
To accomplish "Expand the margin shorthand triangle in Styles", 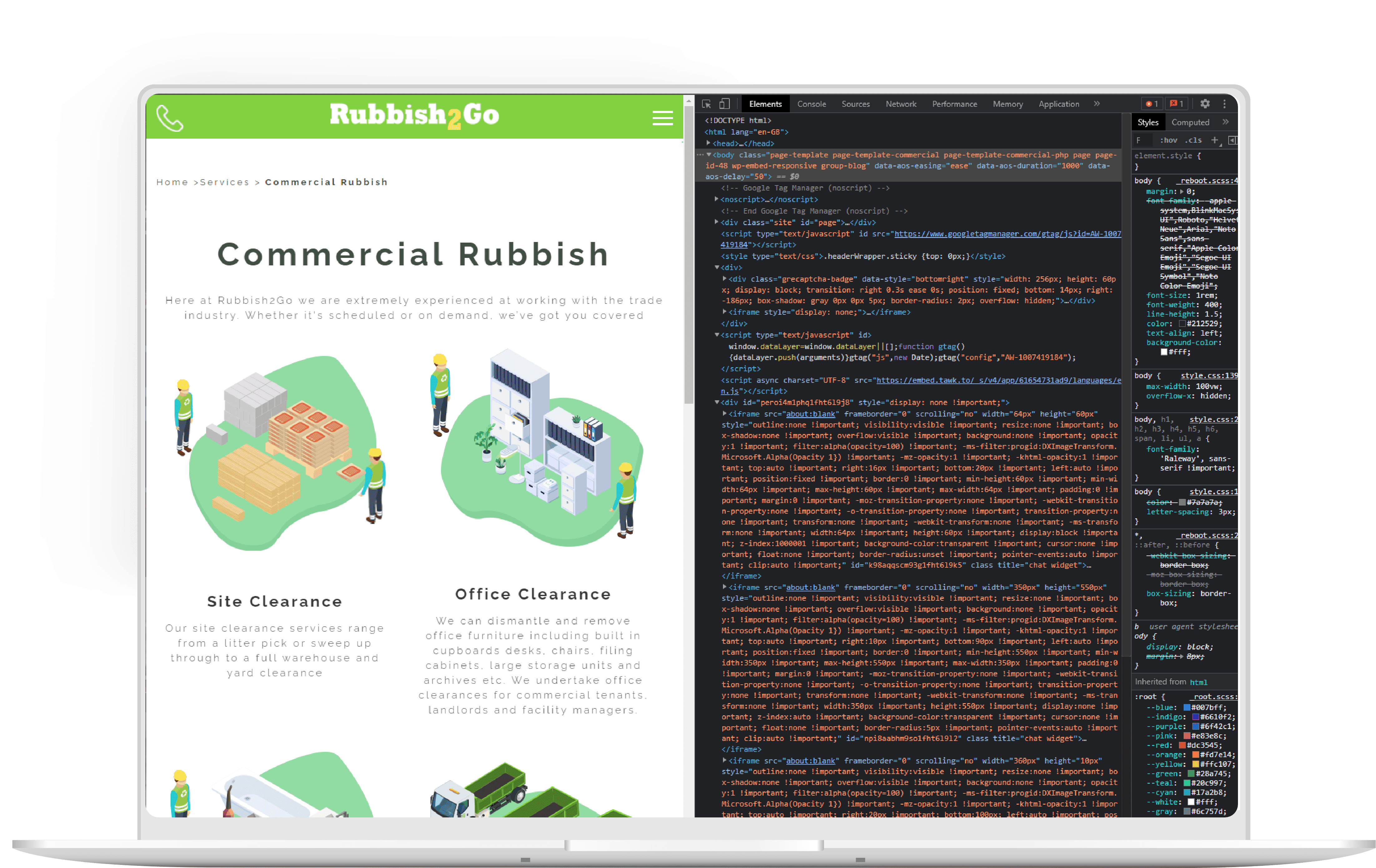I will pos(1181,192).
